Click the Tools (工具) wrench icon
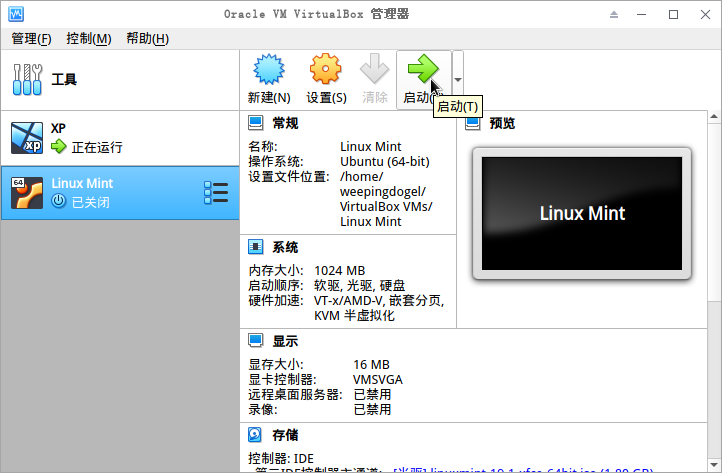Image resolution: width=722 pixels, height=473 pixels. point(27,79)
